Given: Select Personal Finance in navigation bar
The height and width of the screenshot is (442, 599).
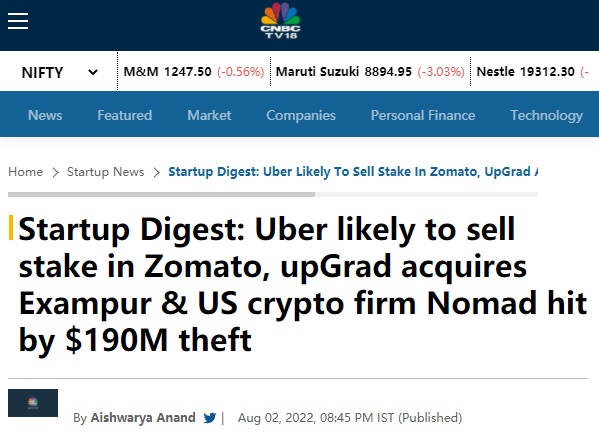Looking at the screenshot, I should pyautogui.click(x=423, y=115).
